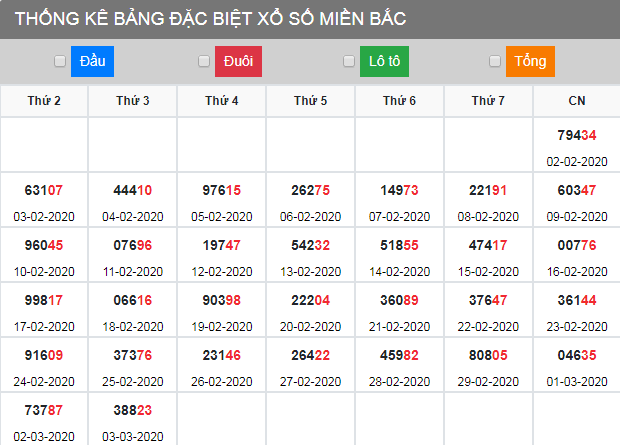Screen dimensions: 620x445
Task: Click the CN column header
Action: coord(577,101)
